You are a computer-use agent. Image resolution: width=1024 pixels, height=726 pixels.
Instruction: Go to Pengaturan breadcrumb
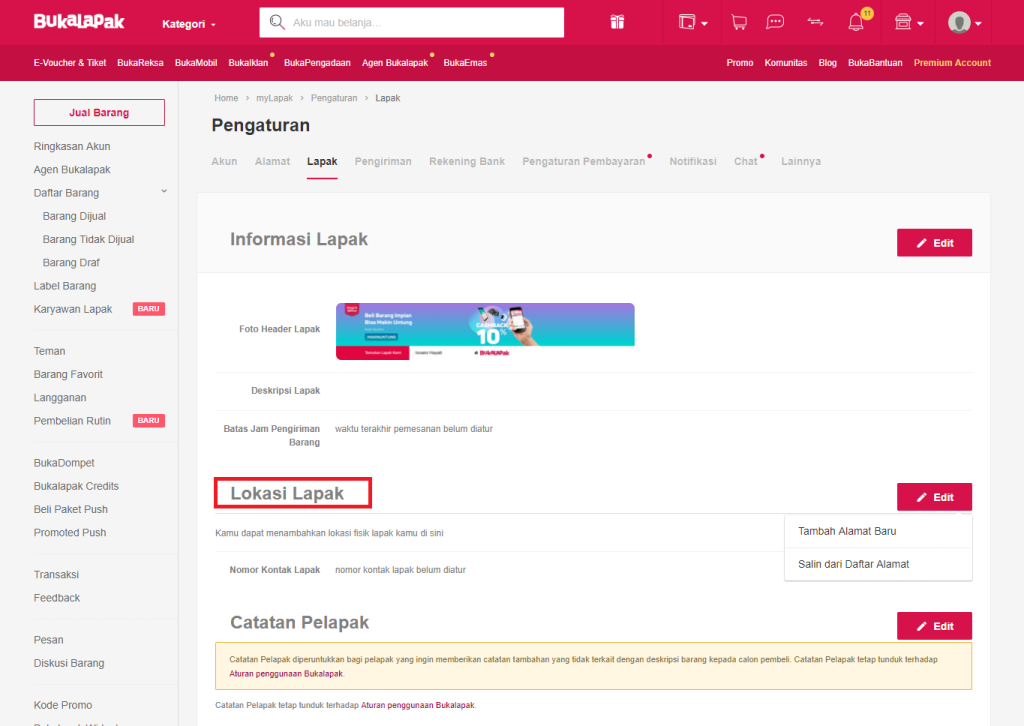(x=334, y=98)
